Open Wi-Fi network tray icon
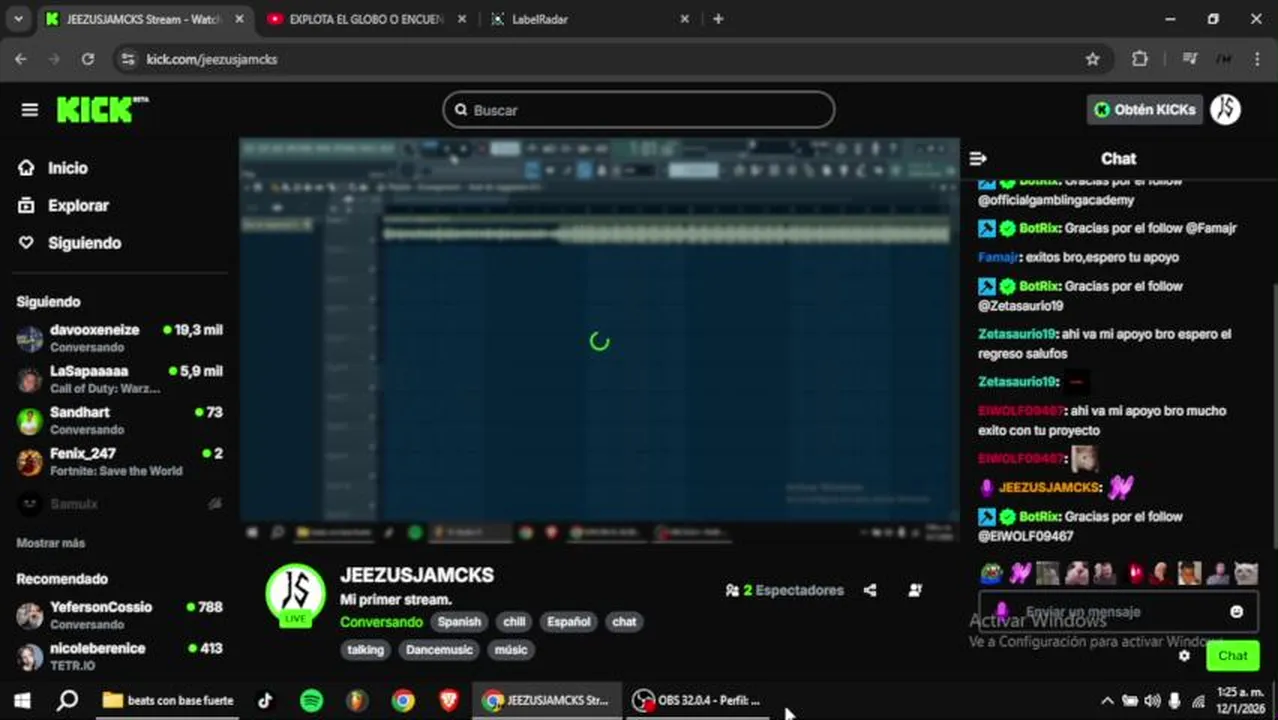Image resolution: width=1278 pixels, height=720 pixels. coord(1198,701)
